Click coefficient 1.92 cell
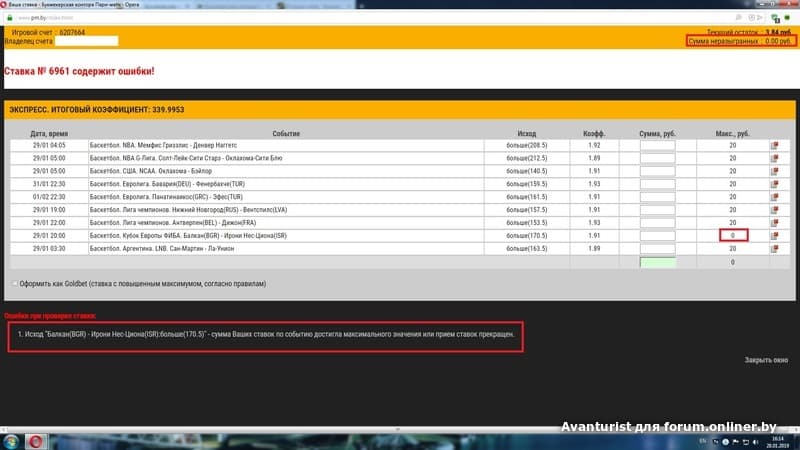The width and height of the screenshot is (800, 450). click(594, 145)
